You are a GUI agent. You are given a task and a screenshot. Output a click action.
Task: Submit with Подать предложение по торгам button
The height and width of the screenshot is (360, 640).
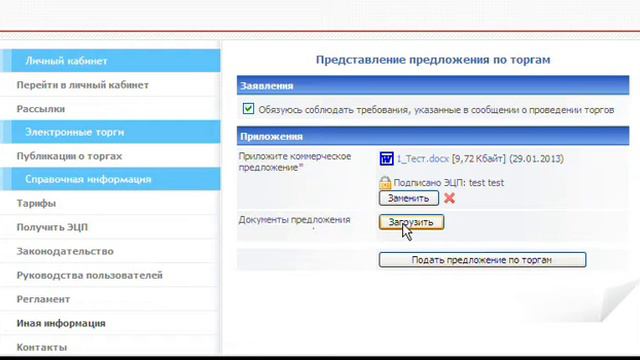[482, 260]
